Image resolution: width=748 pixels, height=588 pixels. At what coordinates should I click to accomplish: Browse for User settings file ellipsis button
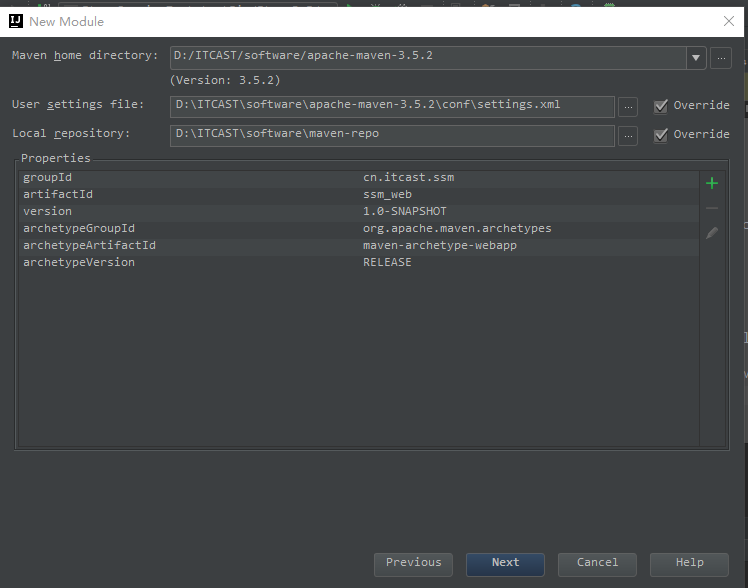[628, 107]
